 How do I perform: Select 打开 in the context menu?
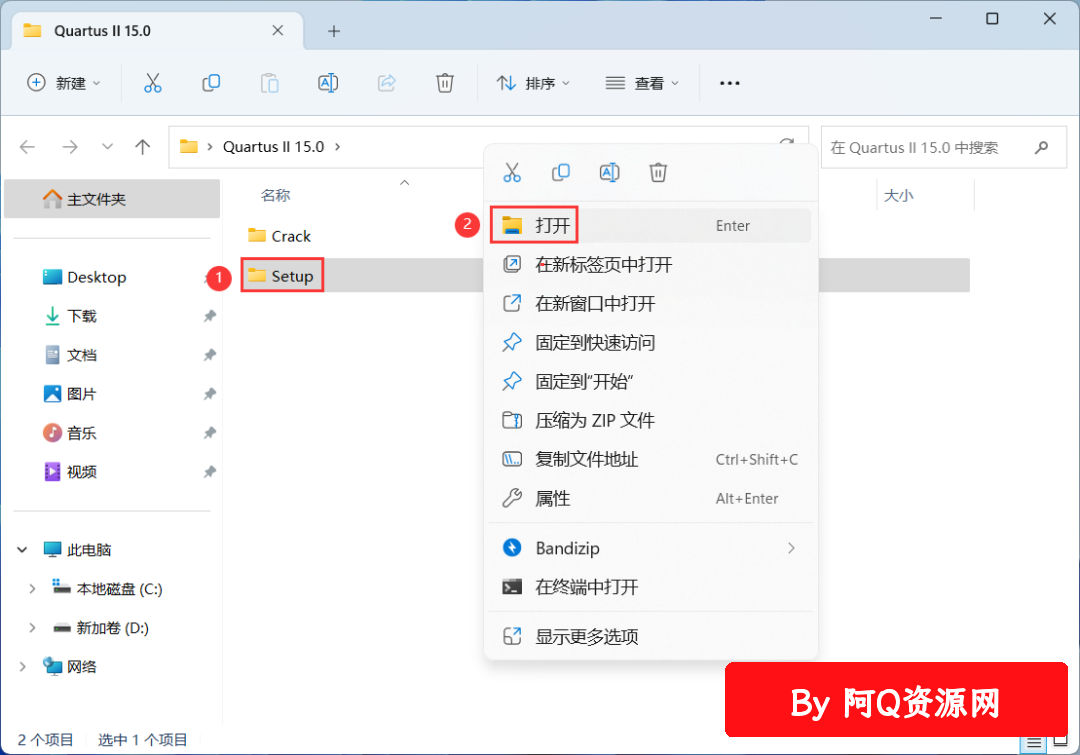(650, 225)
